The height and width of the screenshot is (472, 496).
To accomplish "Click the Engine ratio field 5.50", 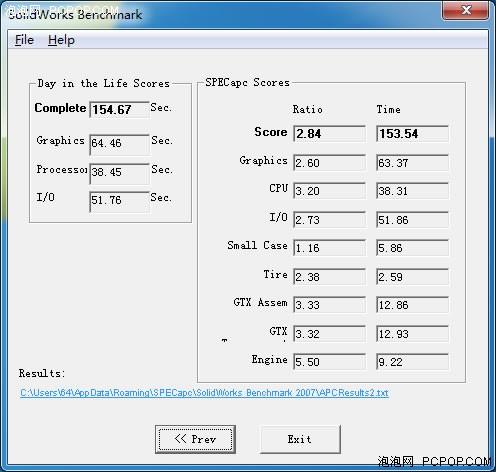I will [x=329, y=362].
